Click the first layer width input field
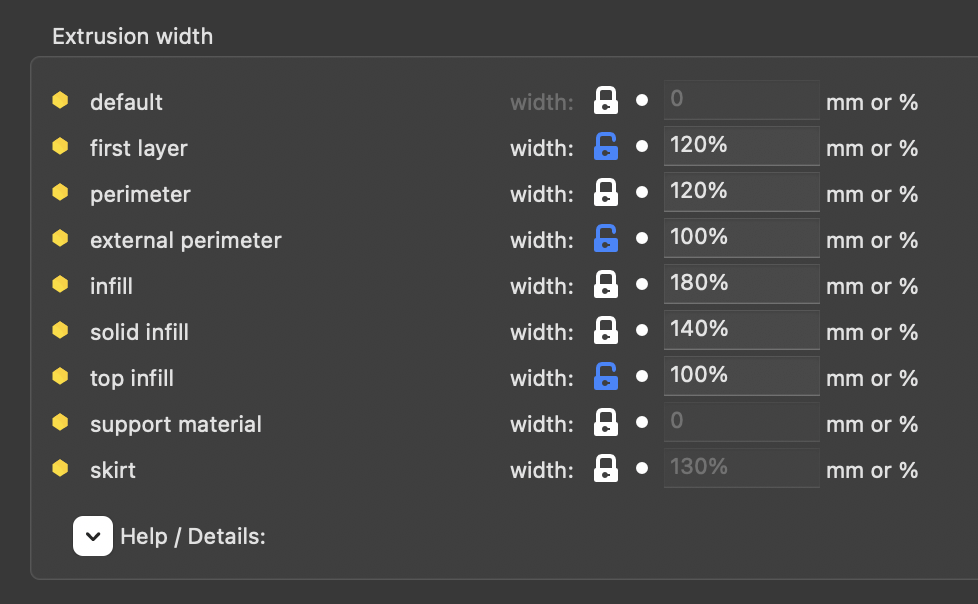The image size is (978, 604). (x=741, y=146)
